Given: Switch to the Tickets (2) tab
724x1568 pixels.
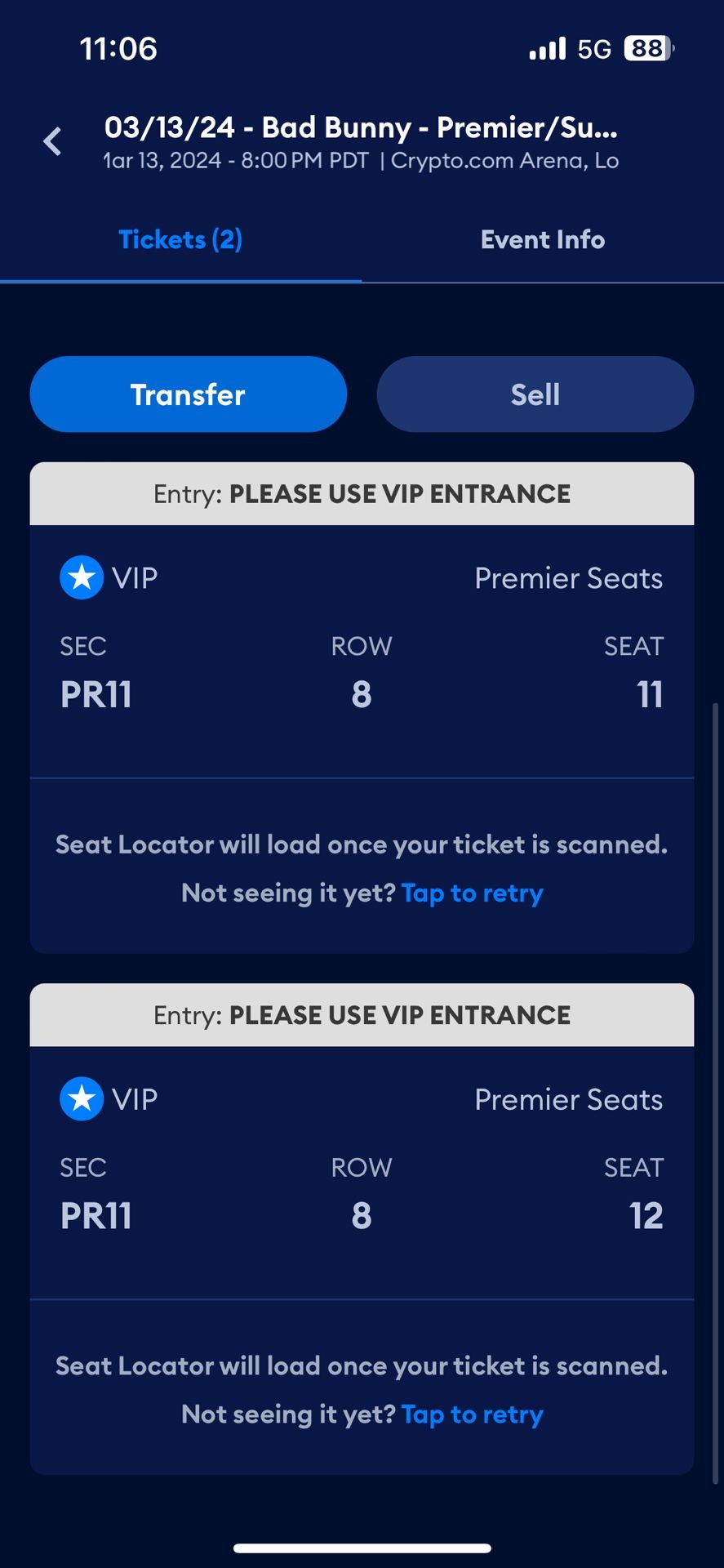Looking at the screenshot, I should [x=180, y=239].
